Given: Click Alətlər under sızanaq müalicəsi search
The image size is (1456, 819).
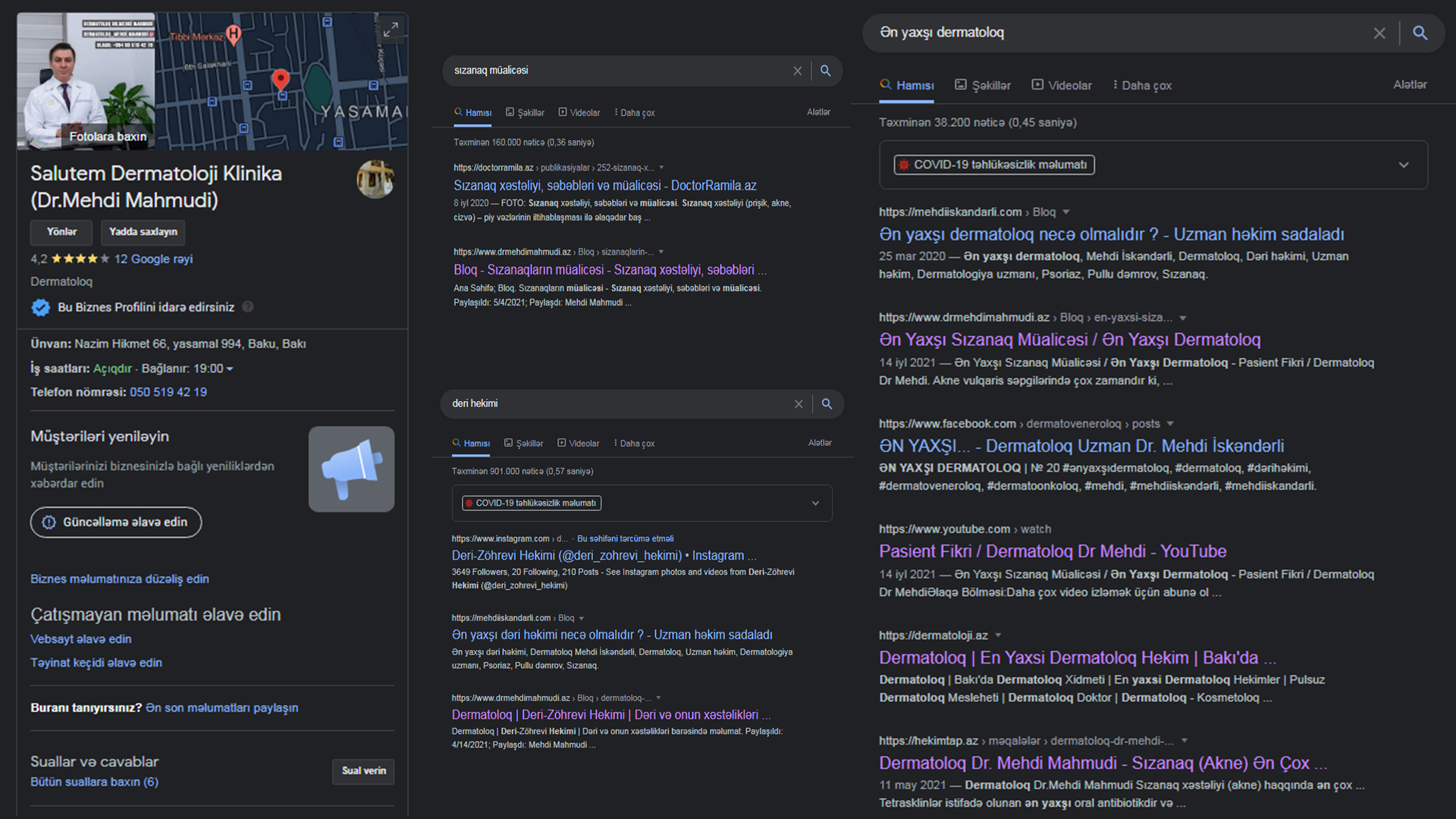Looking at the screenshot, I should click(818, 112).
